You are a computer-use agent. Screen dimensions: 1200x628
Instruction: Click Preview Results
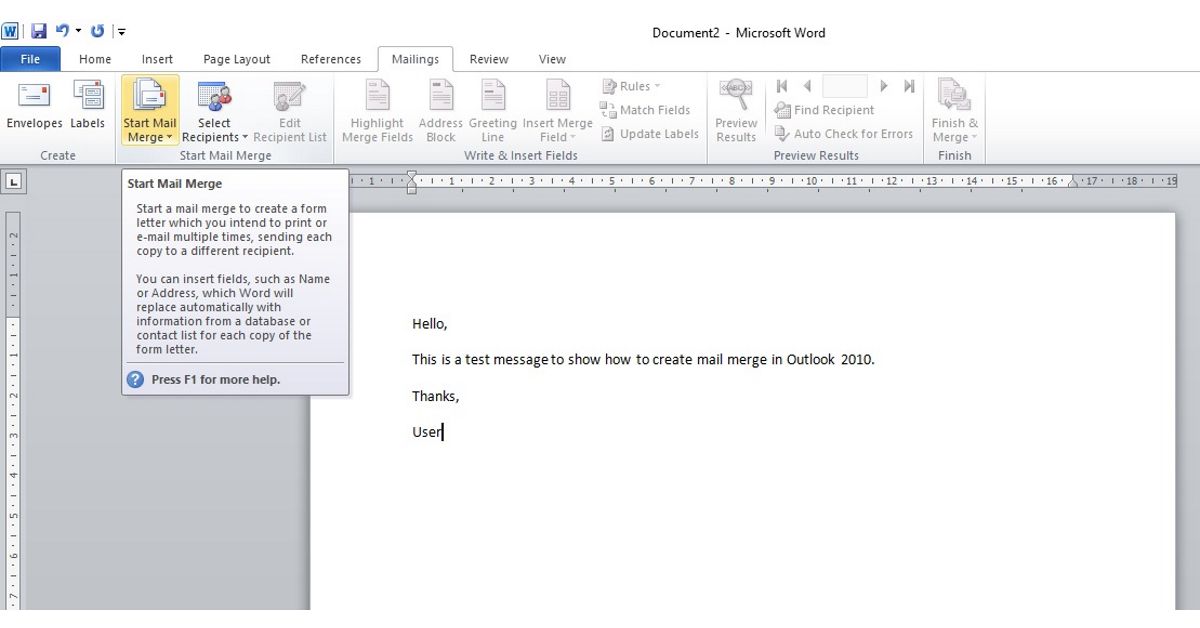coord(736,110)
